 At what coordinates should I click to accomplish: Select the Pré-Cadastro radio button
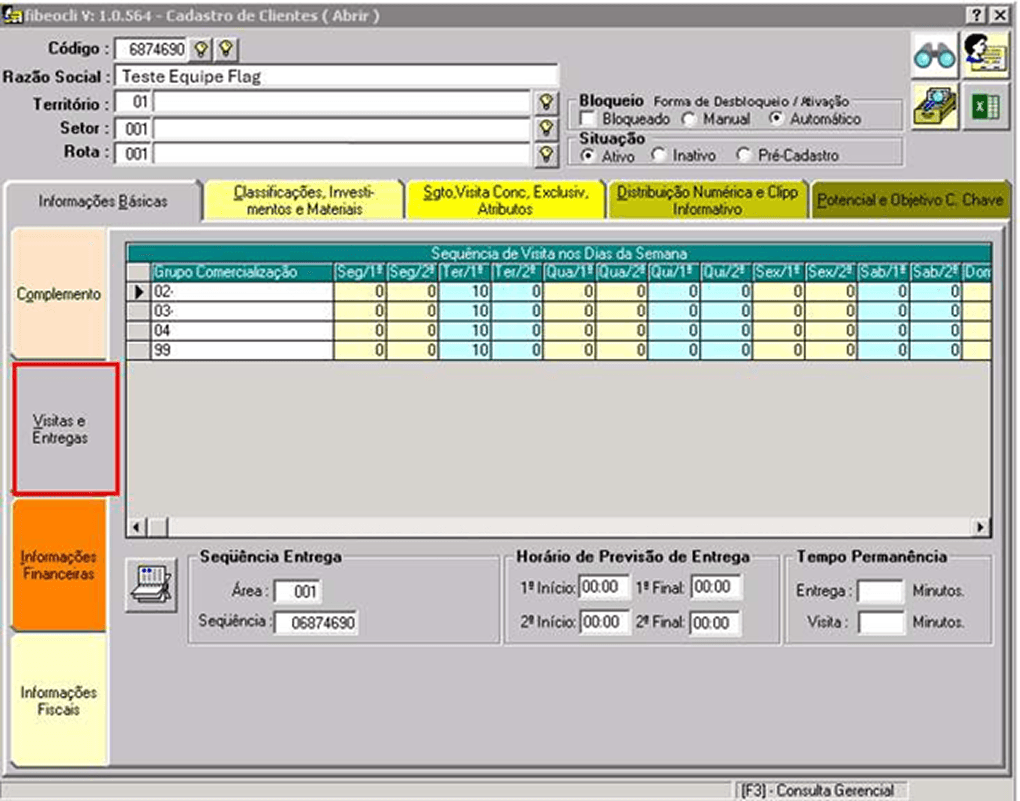(x=743, y=156)
